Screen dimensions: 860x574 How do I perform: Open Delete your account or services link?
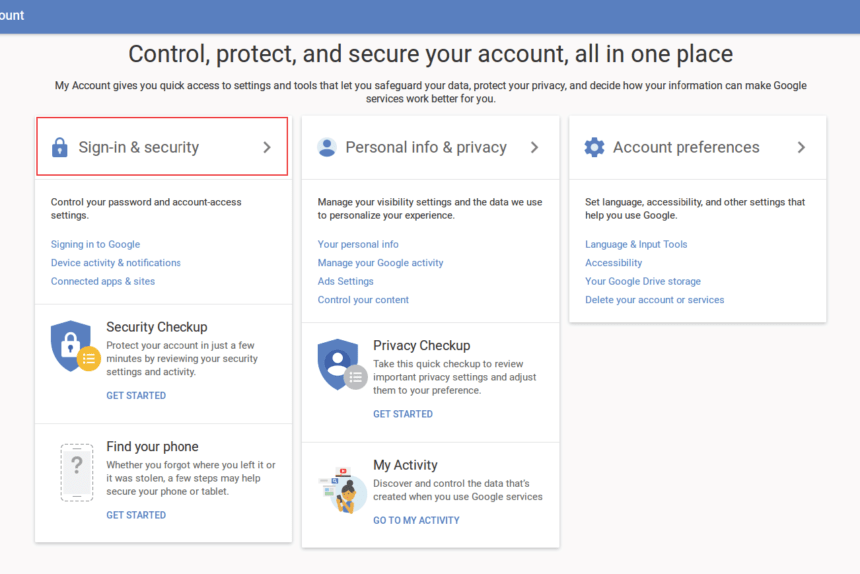pyautogui.click(x=654, y=300)
